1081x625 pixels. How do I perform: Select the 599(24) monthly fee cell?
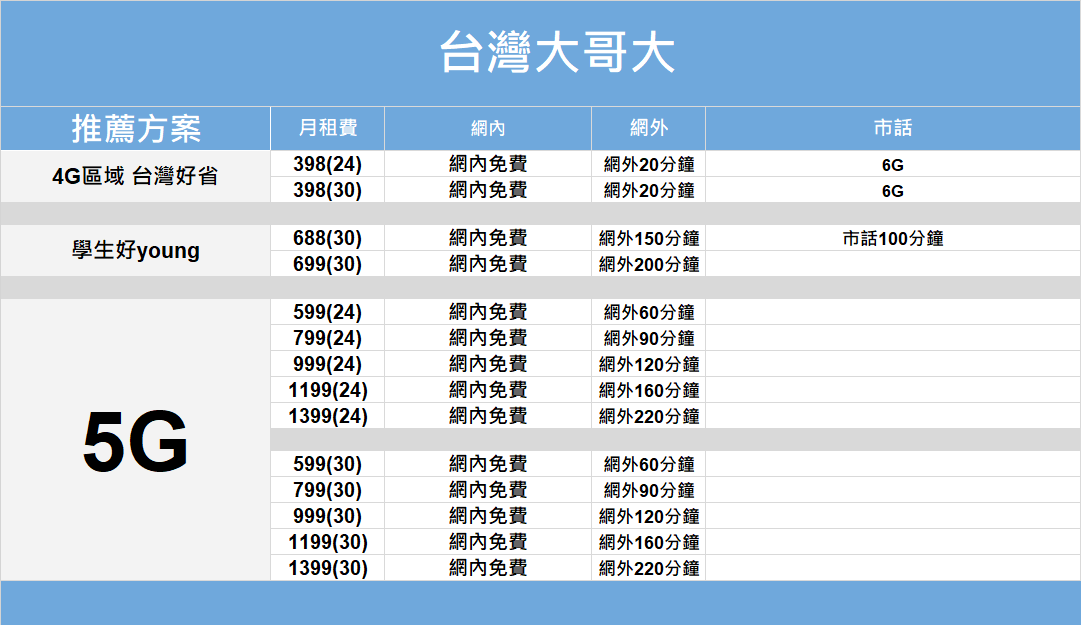327,312
